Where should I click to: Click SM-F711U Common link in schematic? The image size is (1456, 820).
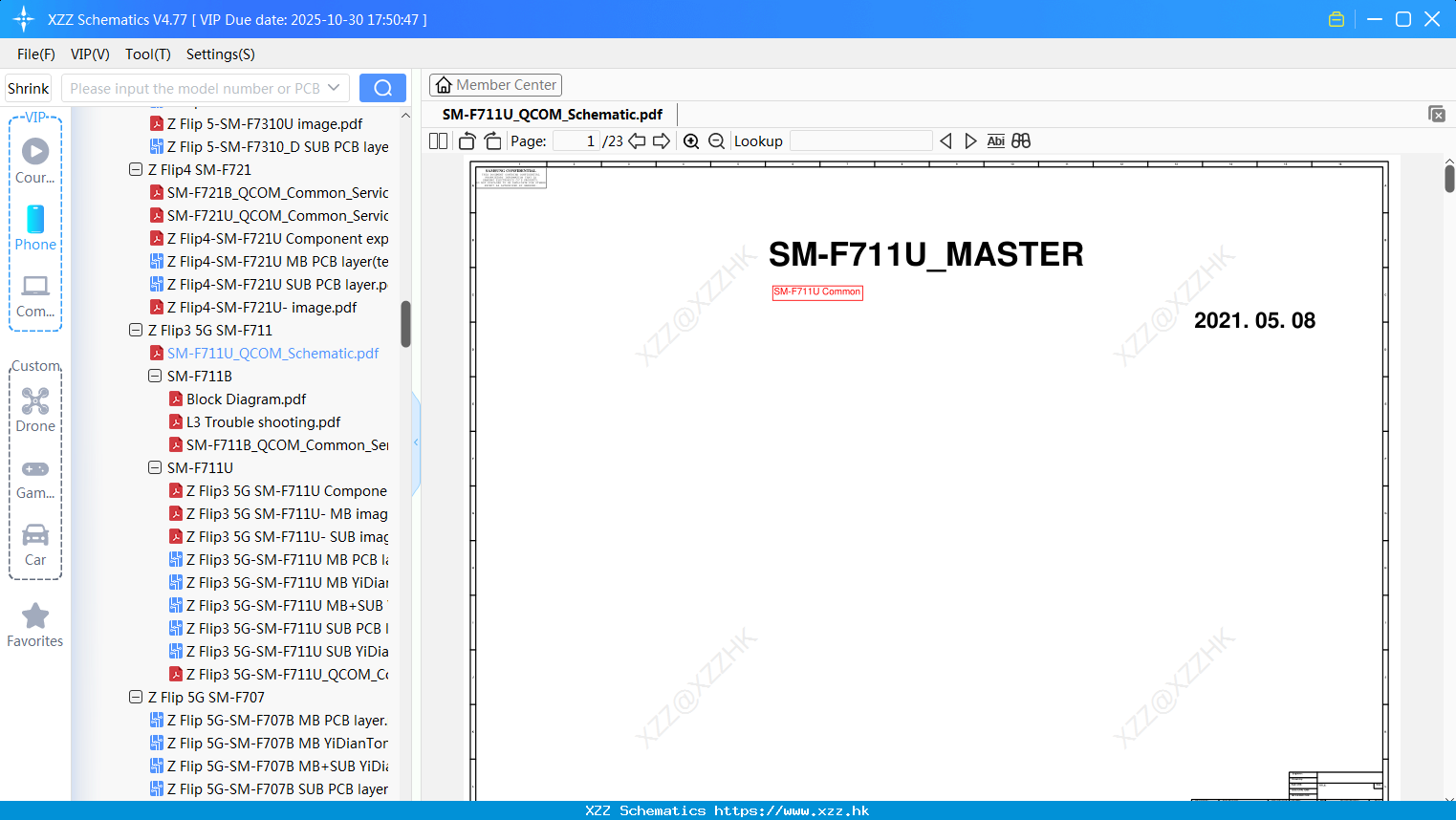[817, 292]
